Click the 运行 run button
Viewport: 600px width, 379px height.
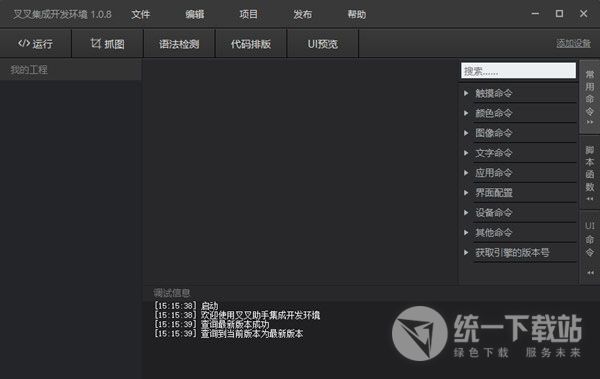pos(36,44)
